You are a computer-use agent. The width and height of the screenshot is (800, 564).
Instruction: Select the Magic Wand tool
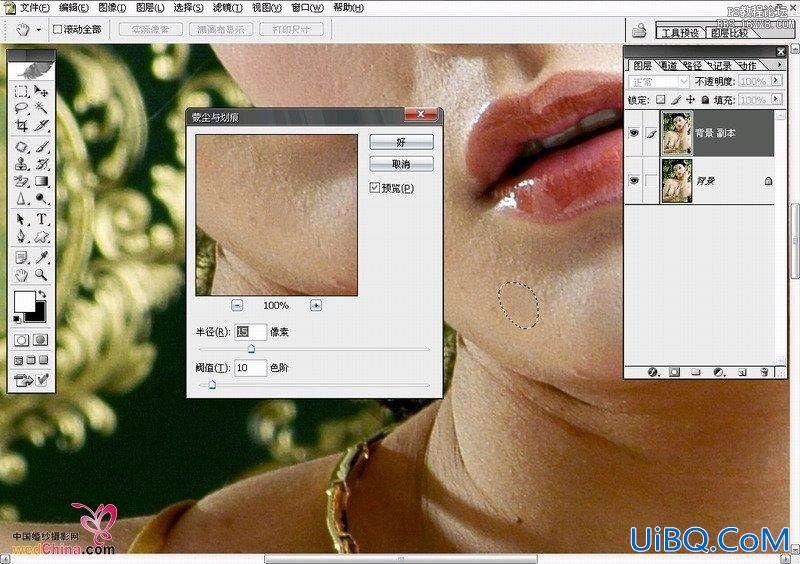click(41, 108)
